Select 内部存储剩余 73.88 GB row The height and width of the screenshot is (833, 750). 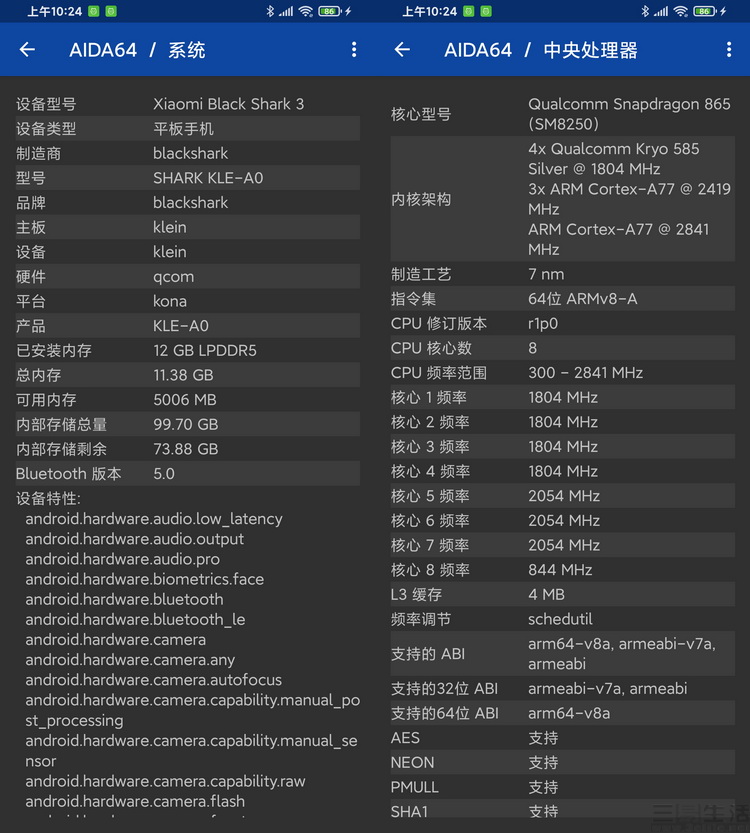(188, 449)
